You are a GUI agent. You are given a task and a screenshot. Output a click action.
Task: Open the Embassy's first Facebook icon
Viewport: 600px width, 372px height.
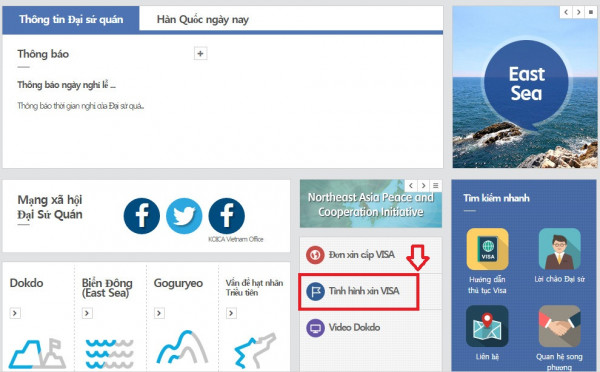[142, 216]
